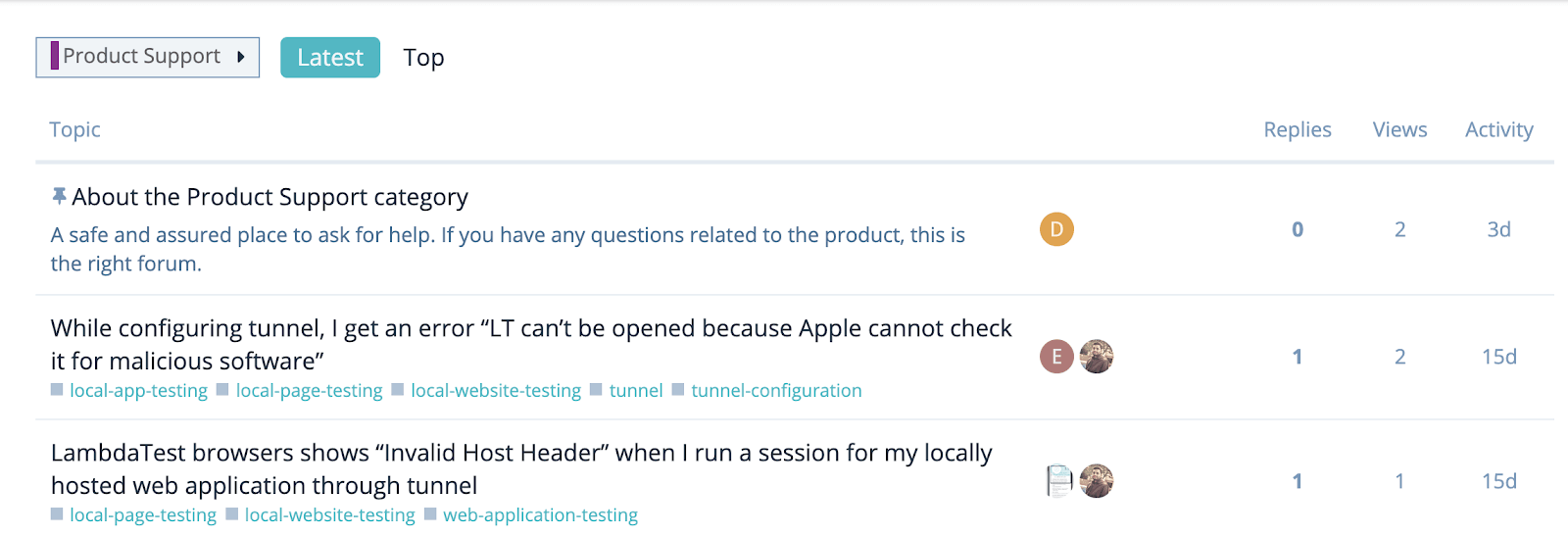Click the tunnel-configuration tag
Viewport: 1568px width, 535px height.
[776, 391]
